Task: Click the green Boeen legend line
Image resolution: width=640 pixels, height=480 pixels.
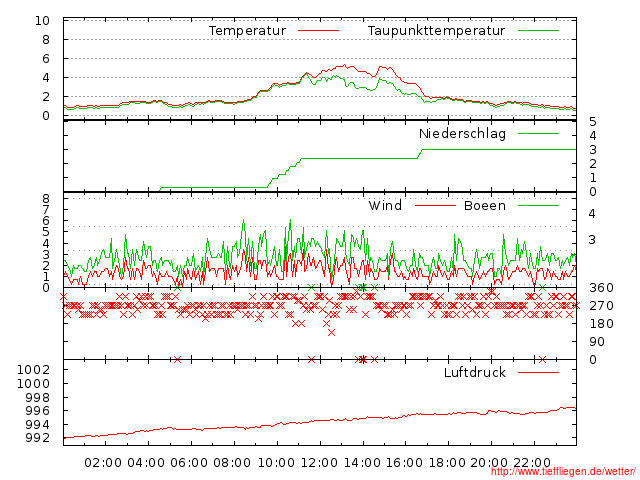Action: coord(538,205)
